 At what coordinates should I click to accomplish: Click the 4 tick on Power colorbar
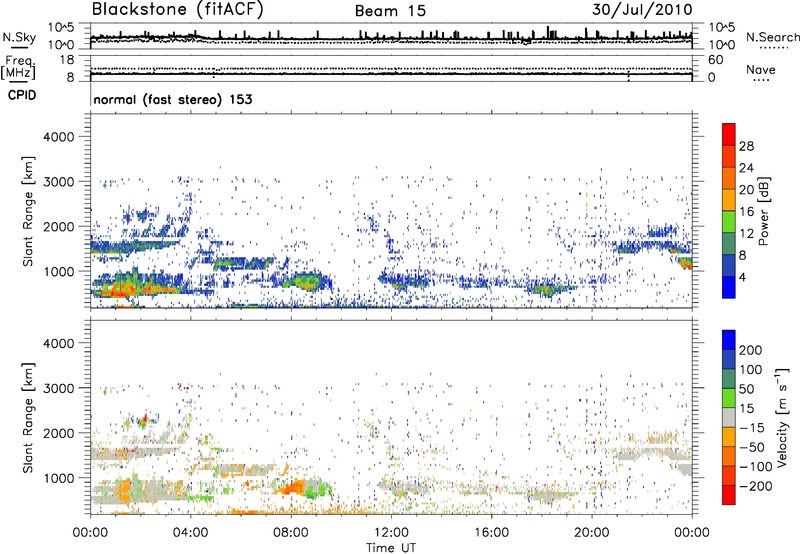click(x=742, y=278)
